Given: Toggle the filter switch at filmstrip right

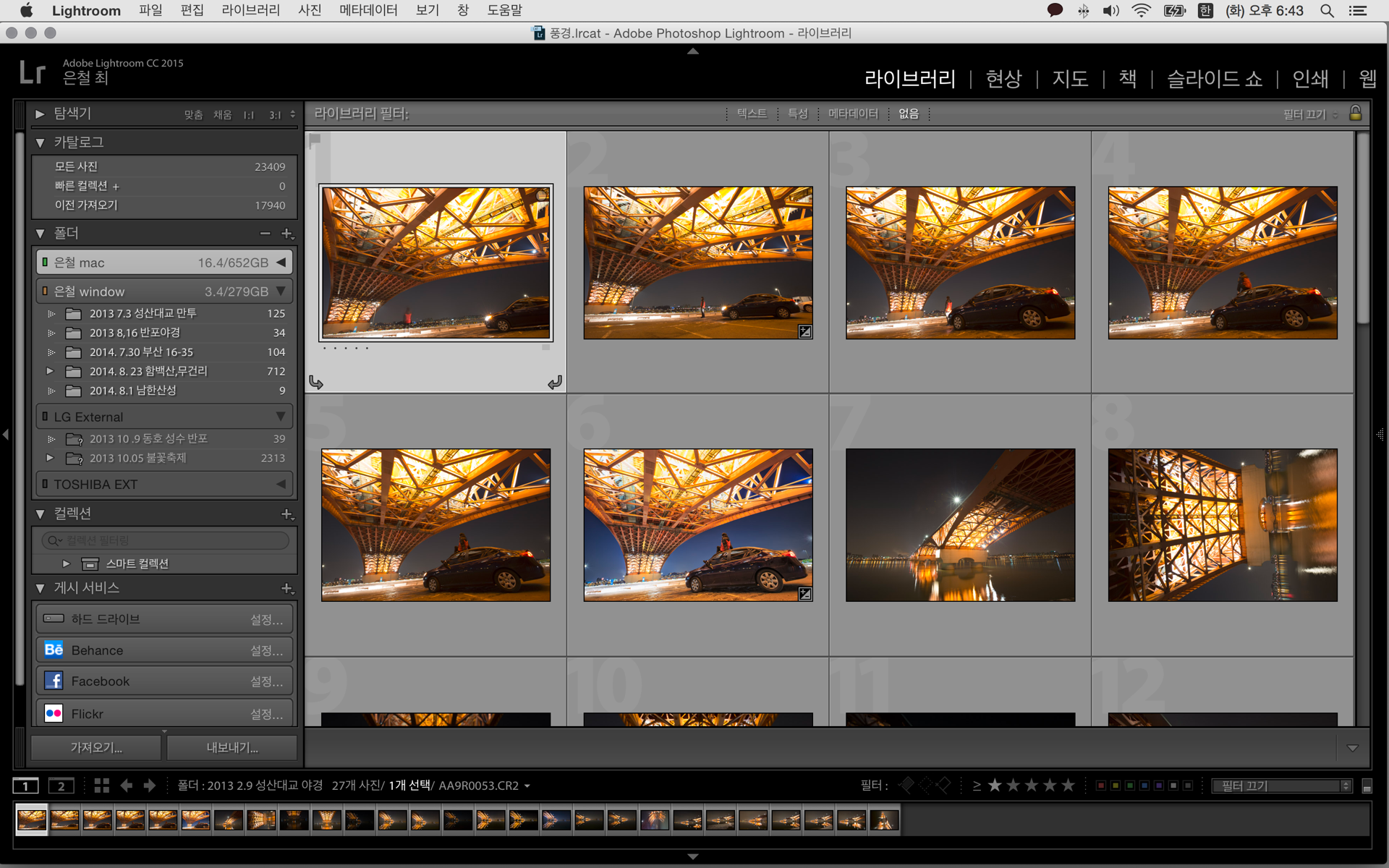Looking at the screenshot, I should 1367,786.
